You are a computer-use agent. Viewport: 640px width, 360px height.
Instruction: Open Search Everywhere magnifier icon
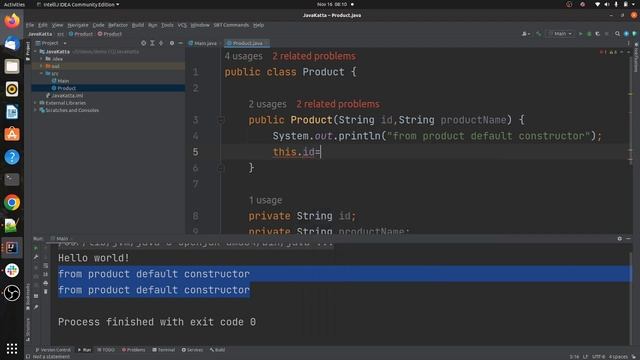[618, 34]
